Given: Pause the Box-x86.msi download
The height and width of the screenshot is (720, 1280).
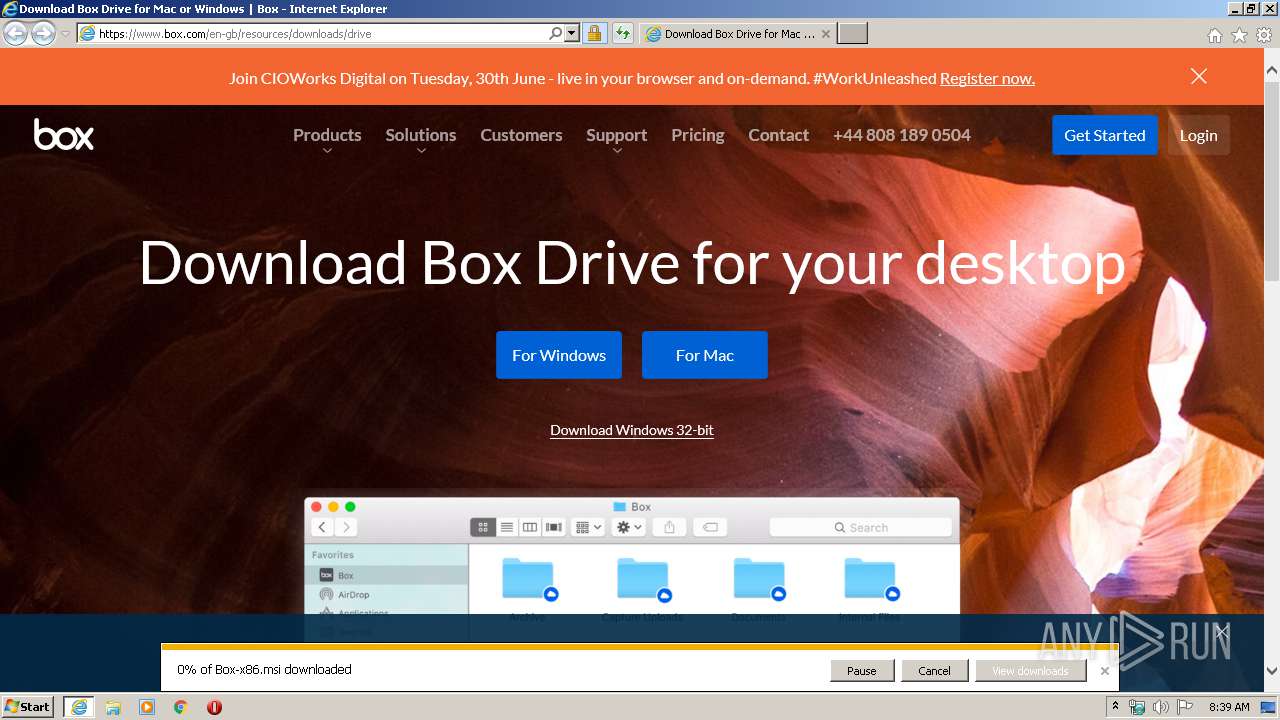Looking at the screenshot, I should (862, 671).
